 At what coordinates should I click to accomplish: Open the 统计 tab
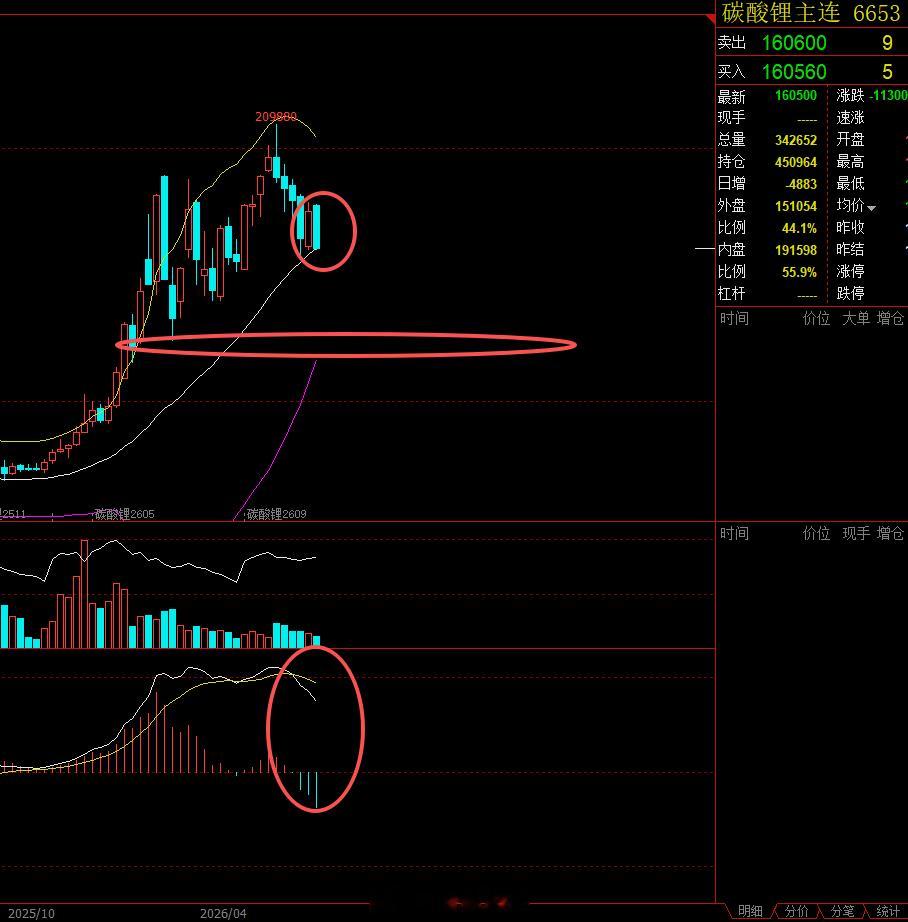point(888,911)
